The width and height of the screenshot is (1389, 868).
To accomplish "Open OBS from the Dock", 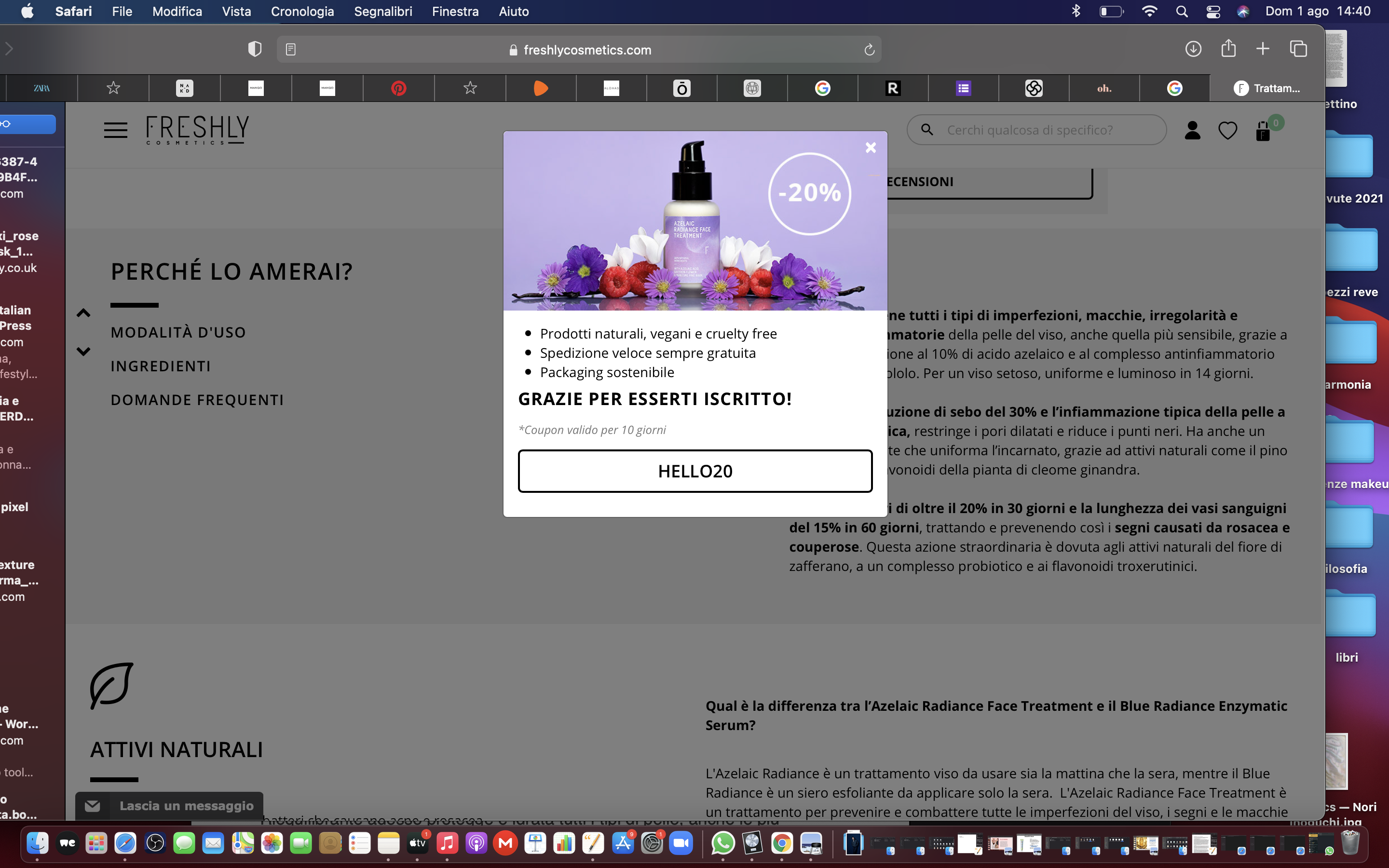I will [155, 843].
